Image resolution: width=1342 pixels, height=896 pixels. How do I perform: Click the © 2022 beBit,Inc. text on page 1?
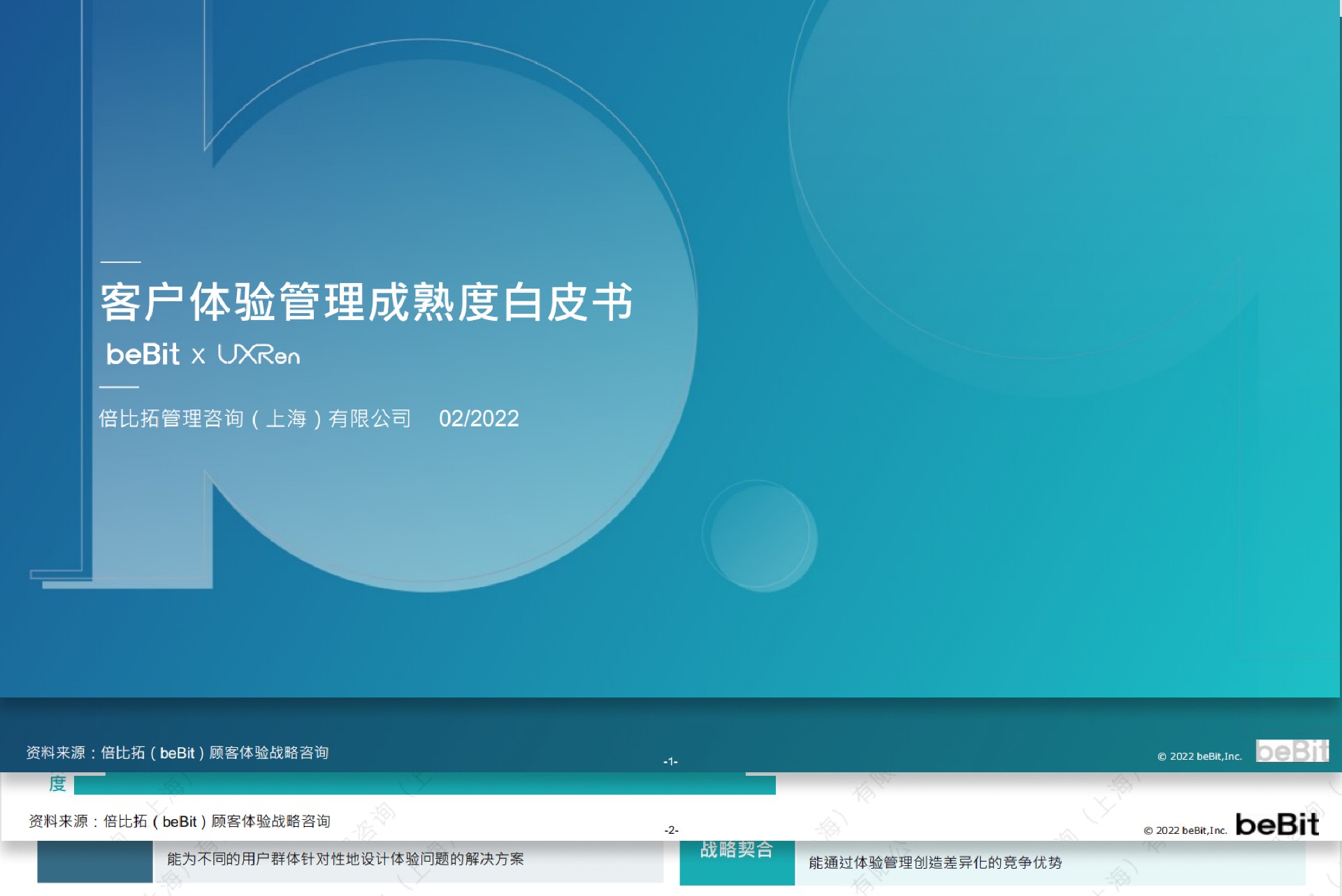1199,756
